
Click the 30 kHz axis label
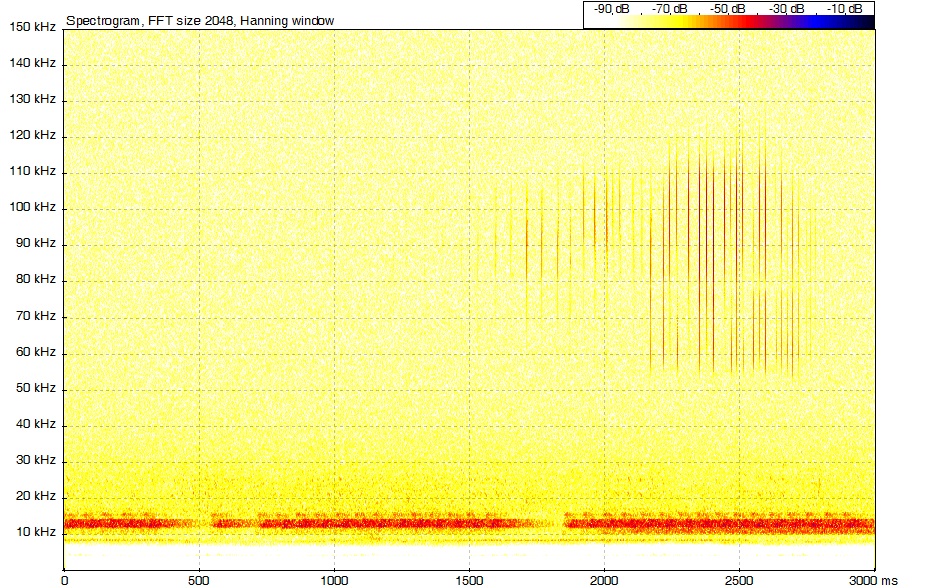35,459
